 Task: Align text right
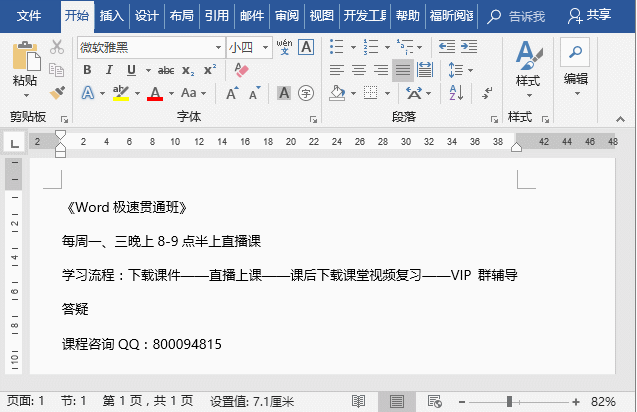pyautogui.click(x=381, y=70)
